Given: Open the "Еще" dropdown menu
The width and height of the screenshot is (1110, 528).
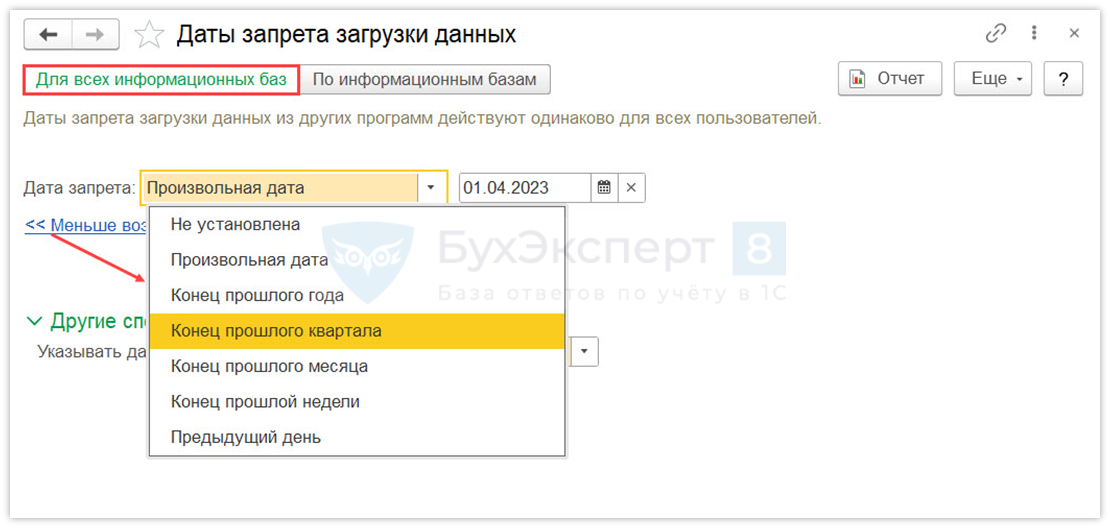Looking at the screenshot, I should pyautogui.click(x=993, y=79).
